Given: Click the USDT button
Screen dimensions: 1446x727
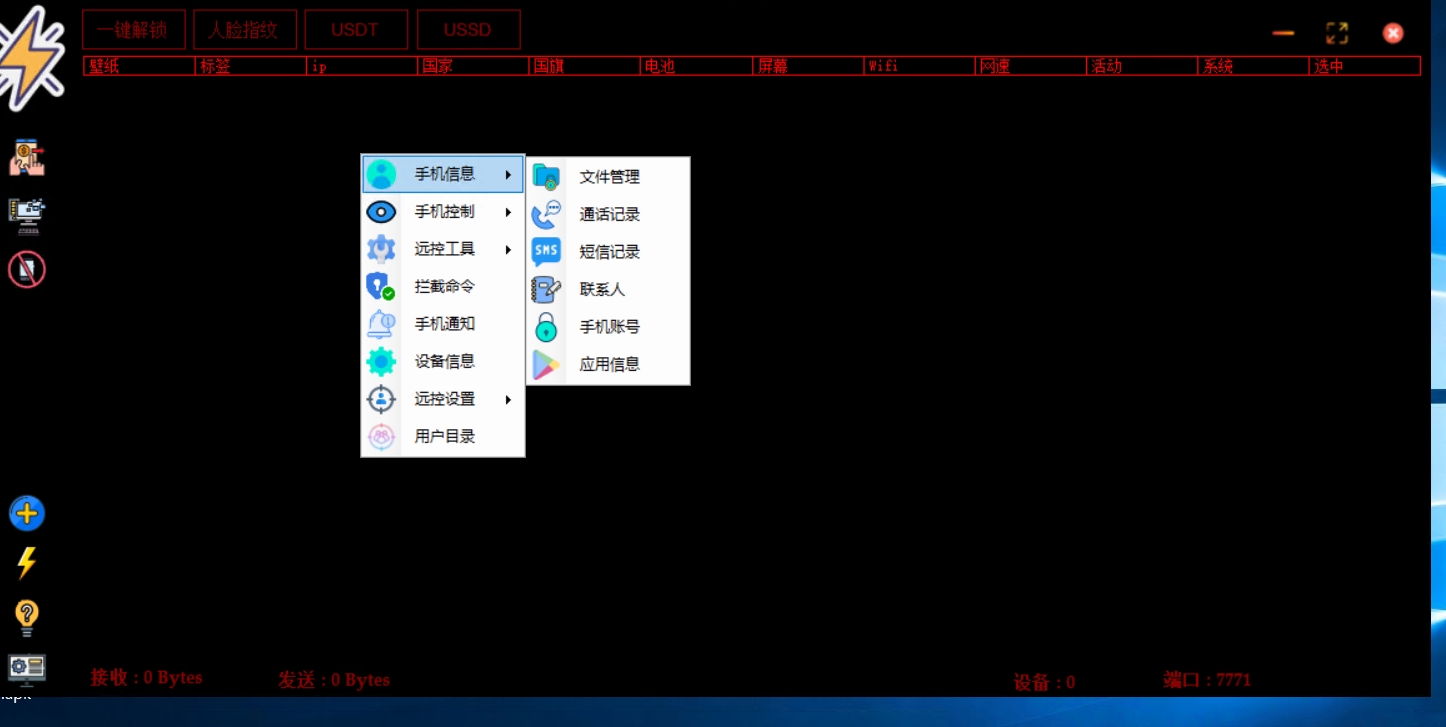Looking at the screenshot, I should [x=356, y=30].
